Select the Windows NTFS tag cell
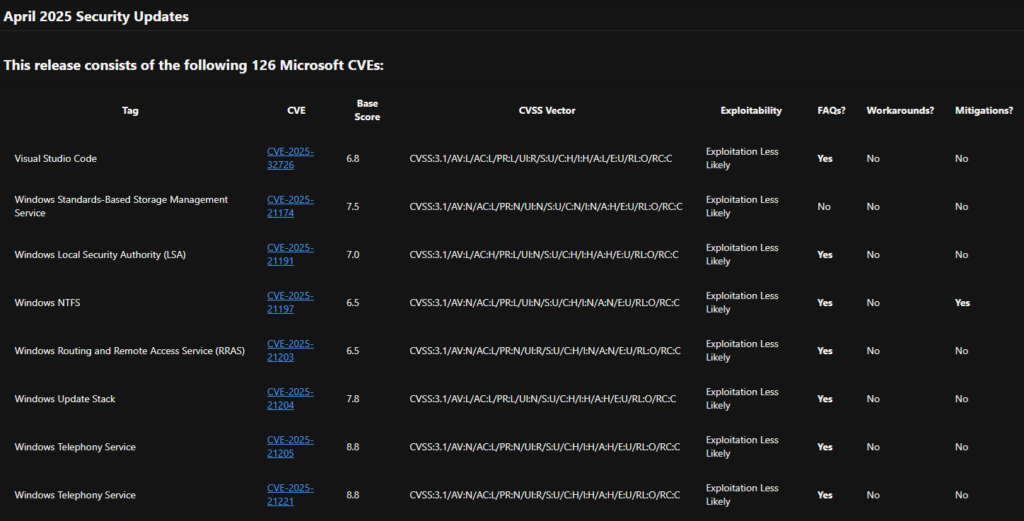The width and height of the screenshot is (1024, 521). tap(47, 303)
